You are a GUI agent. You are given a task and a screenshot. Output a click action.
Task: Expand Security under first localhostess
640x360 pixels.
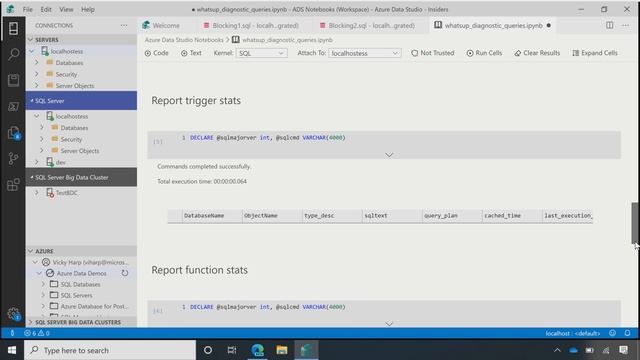(37, 74)
